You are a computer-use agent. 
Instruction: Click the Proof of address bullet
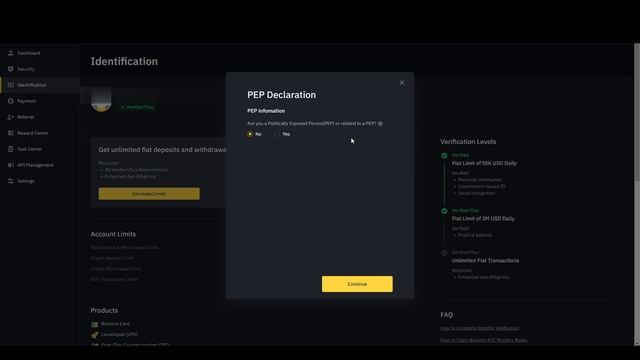(x=475, y=235)
